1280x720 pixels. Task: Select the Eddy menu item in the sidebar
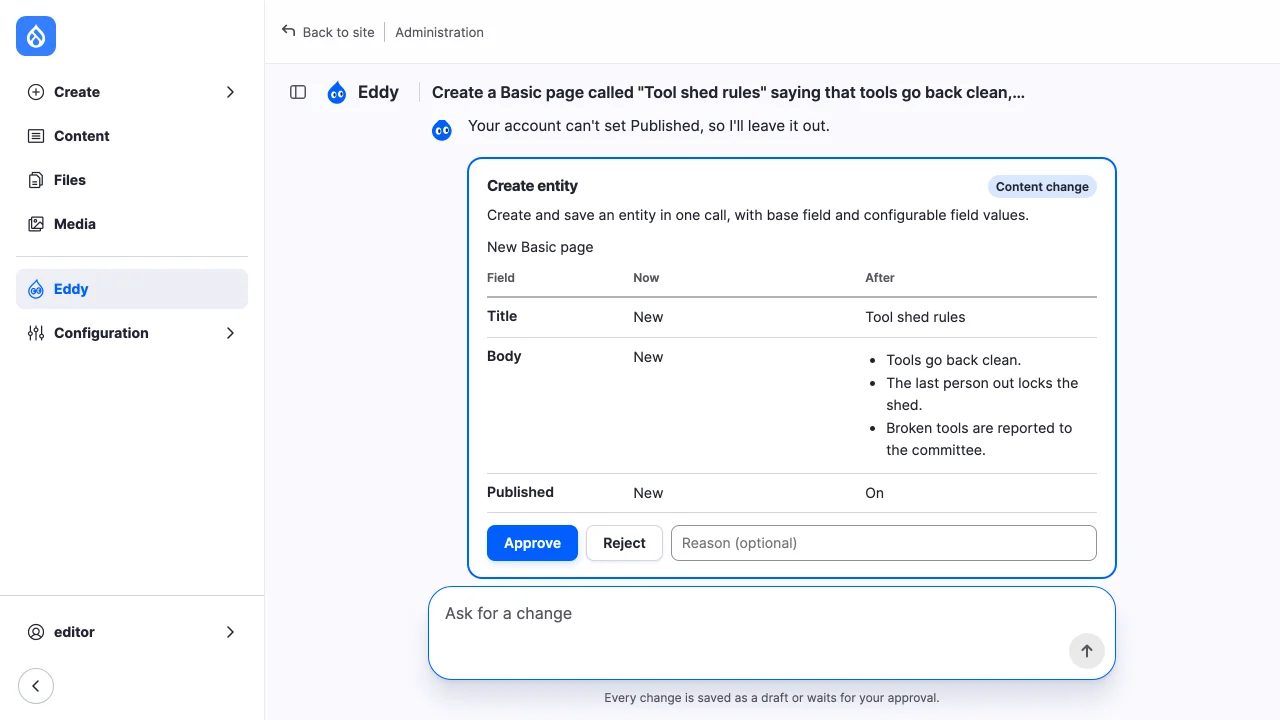pyautogui.click(x=132, y=289)
